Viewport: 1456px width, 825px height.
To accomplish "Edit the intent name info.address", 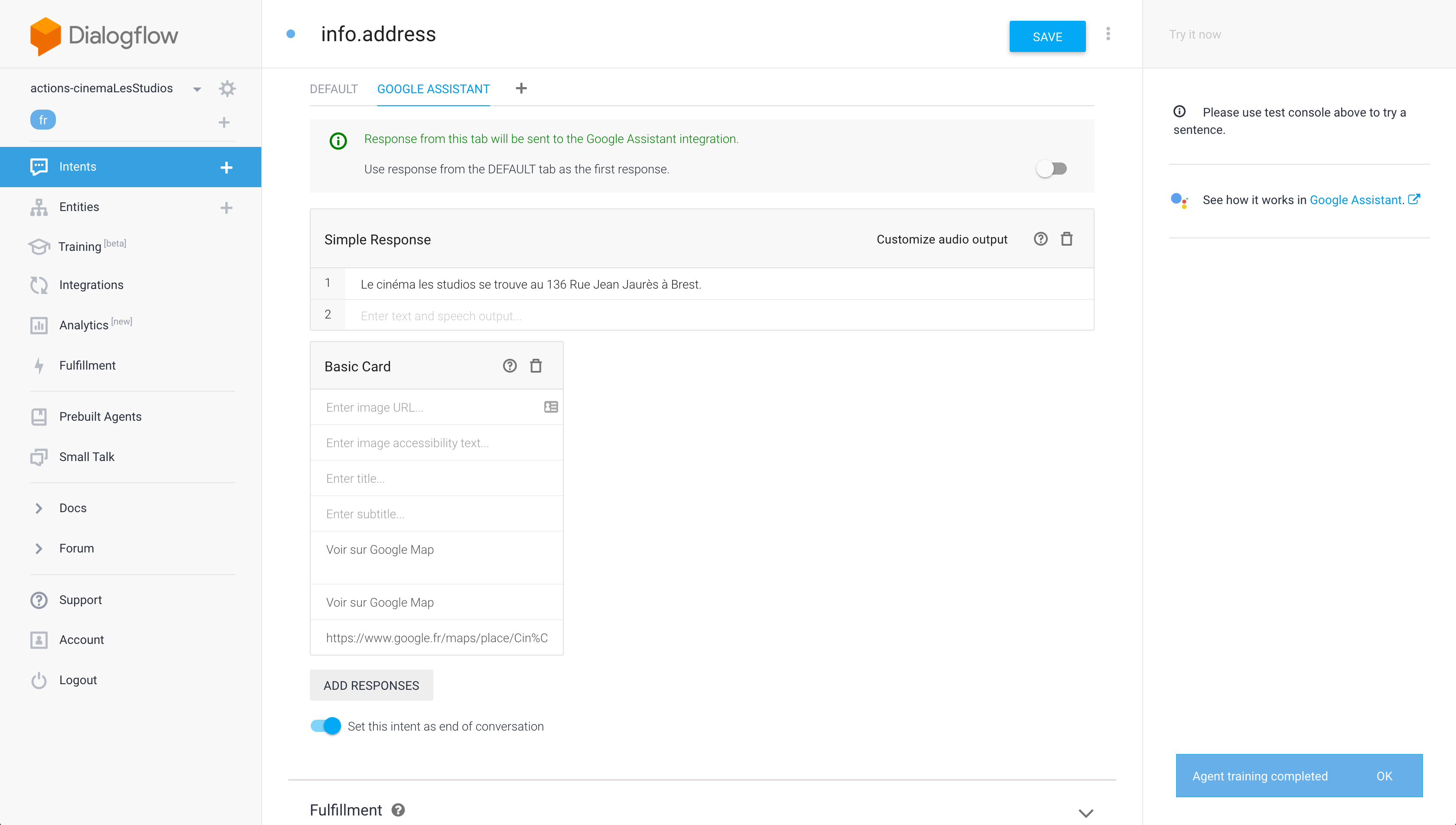I will point(378,34).
